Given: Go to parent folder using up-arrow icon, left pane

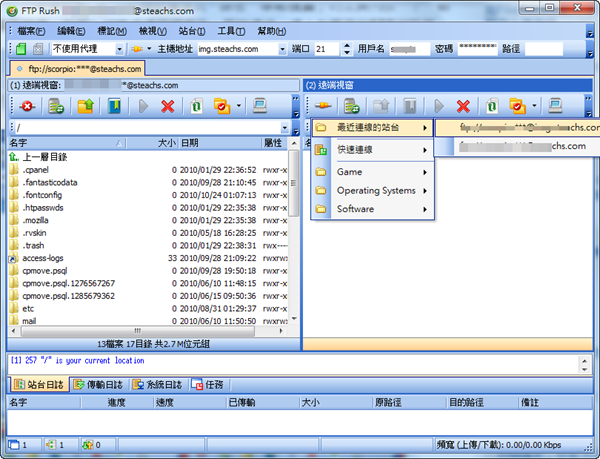Looking at the screenshot, I should click(85, 106).
